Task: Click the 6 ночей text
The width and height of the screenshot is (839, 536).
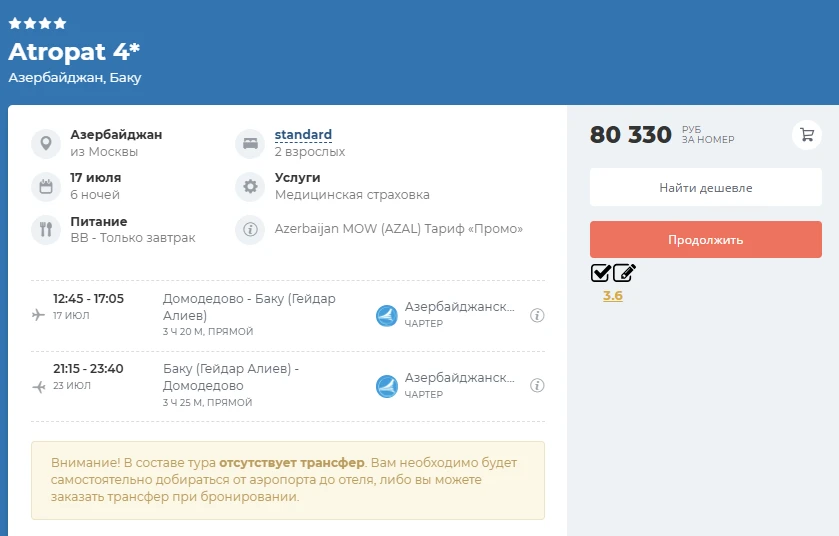Action: 95,195
